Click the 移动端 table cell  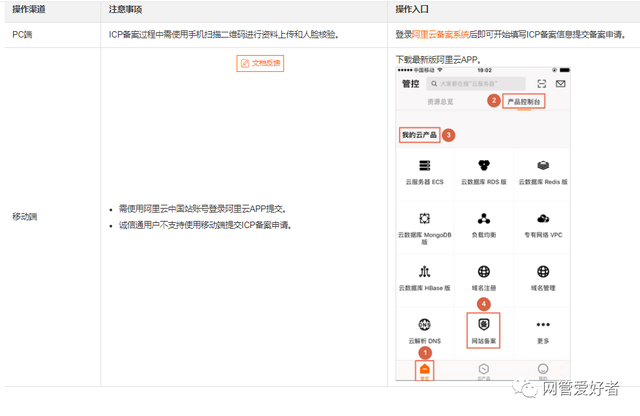[x=53, y=217]
